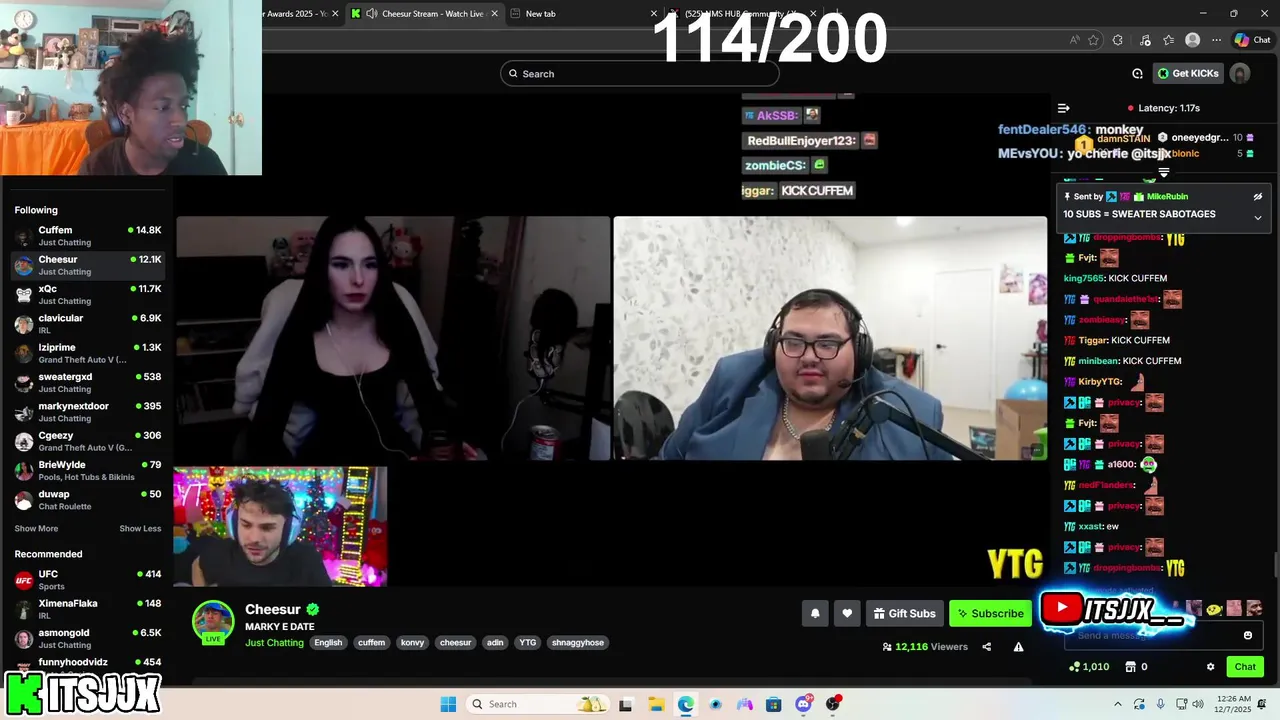Click the shnaggyhose tag
The width and height of the screenshot is (1280, 720).
[x=580, y=643]
